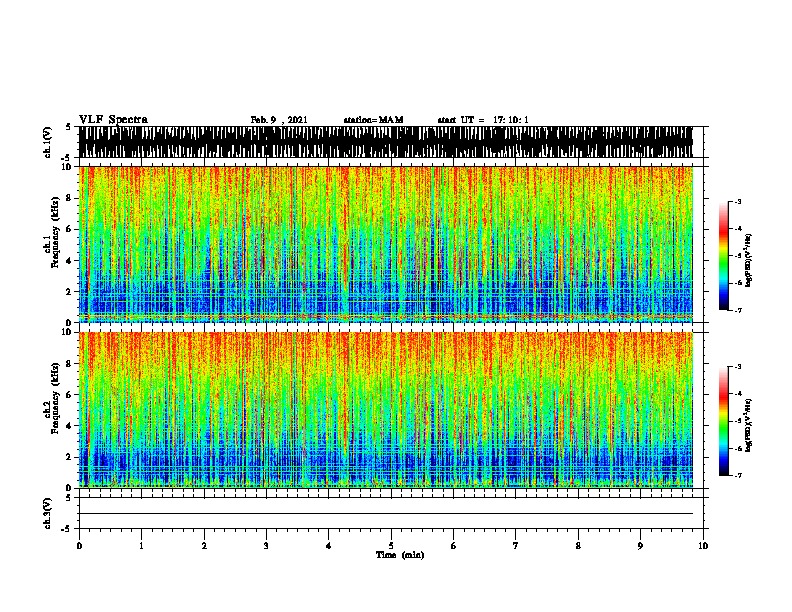Image resolution: width=792 pixels, height=612 pixels.
Task: Click time axis tick label "9"
Action: [x=640, y=546]
